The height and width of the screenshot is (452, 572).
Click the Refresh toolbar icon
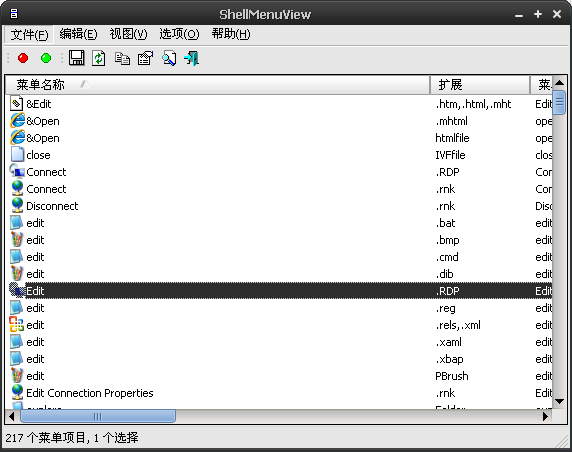(x=99, y=58)
